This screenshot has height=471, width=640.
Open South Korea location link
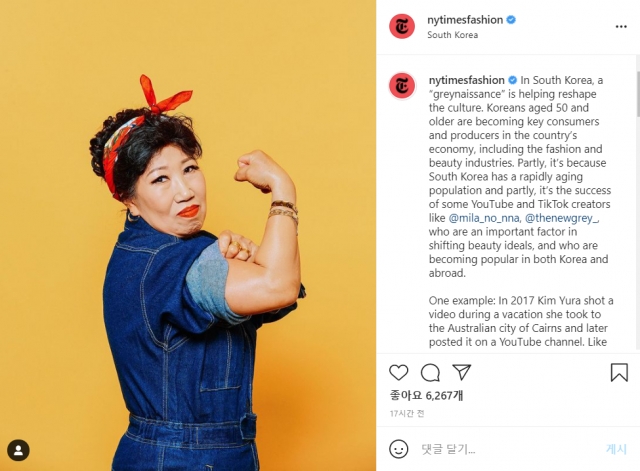pyautogui.click(x=452, y=35)
